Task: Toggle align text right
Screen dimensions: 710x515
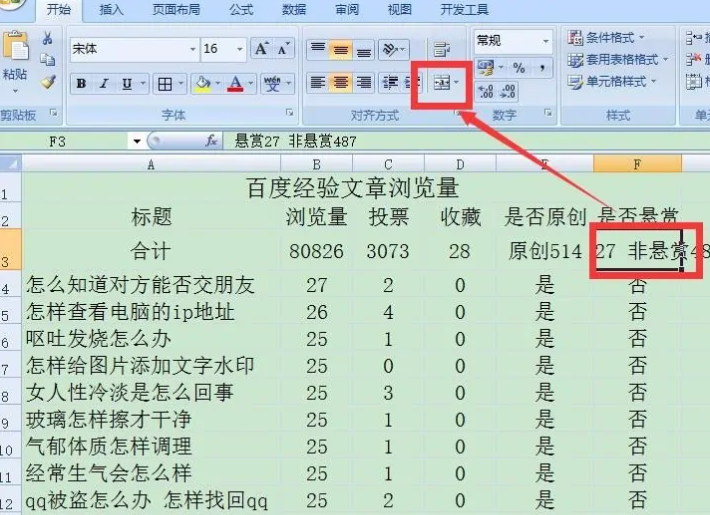Action: click(x=363, y=82)
